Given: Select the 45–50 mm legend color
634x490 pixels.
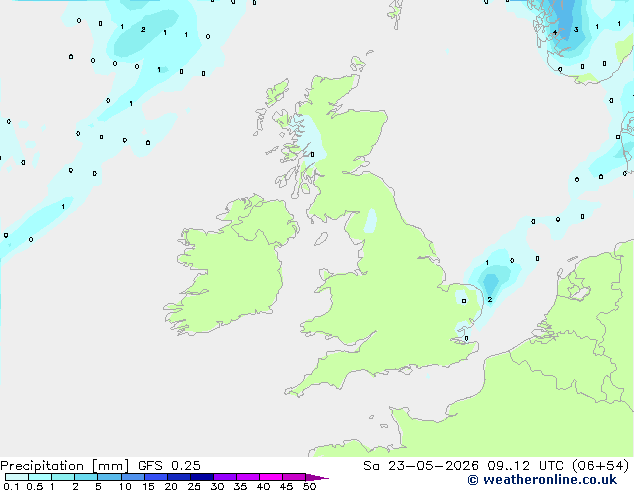Looking at the screenshot, I should coord(294,477).
